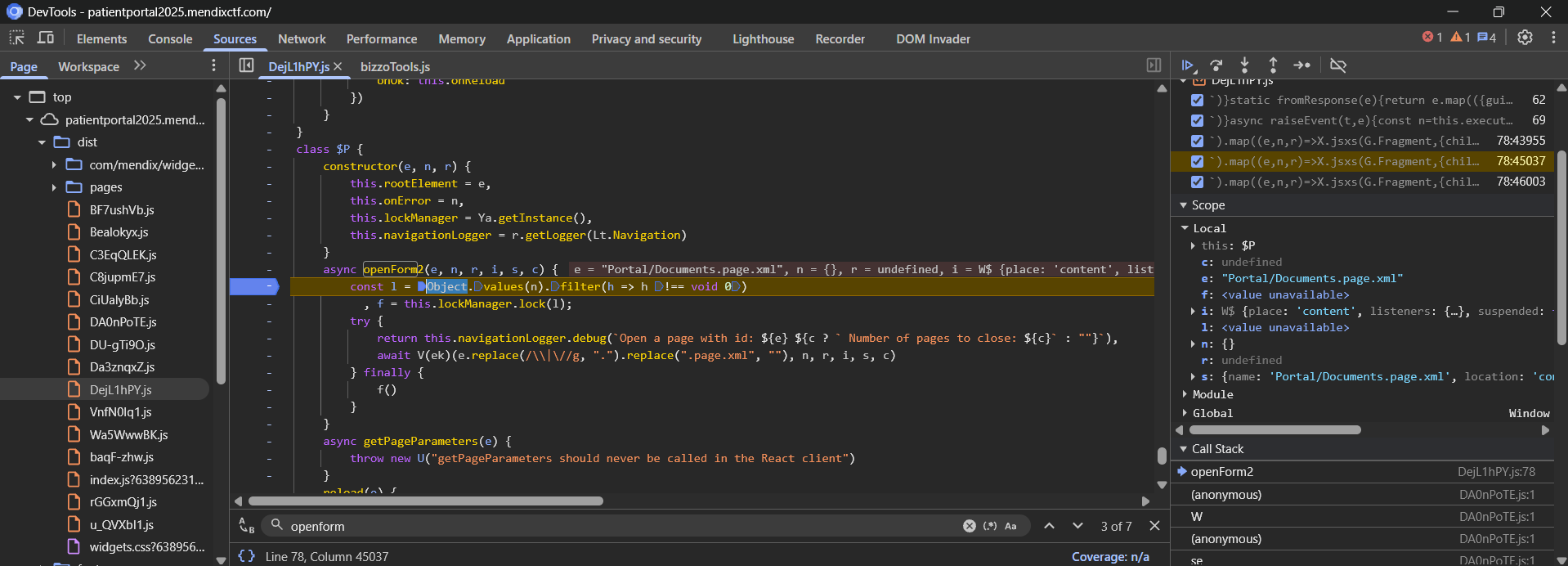The height and width of the screenshot is (566, 1568).
Task: Switch to the Elements panel
Action: (x=101, y=38)
